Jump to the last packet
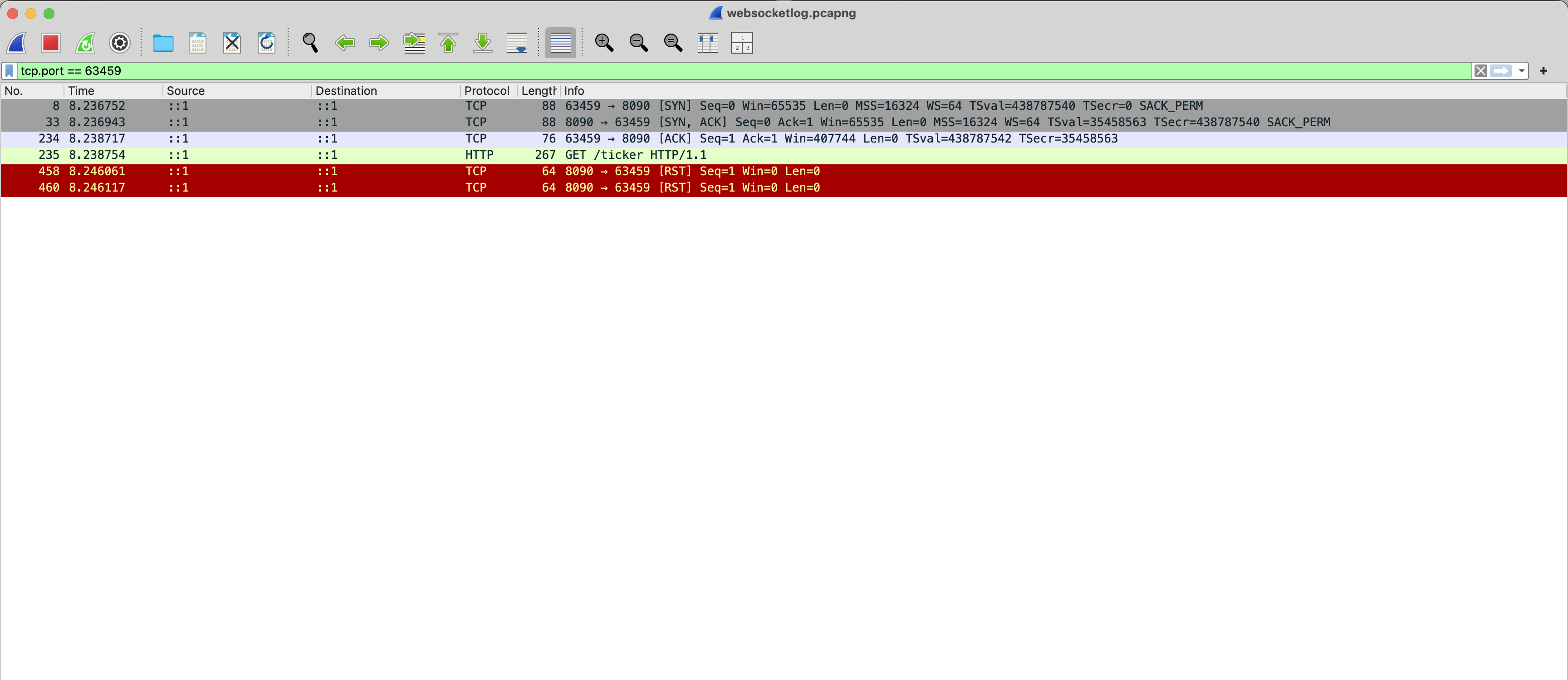Screen dimensions: 1568x680 [x=483, y=43]
